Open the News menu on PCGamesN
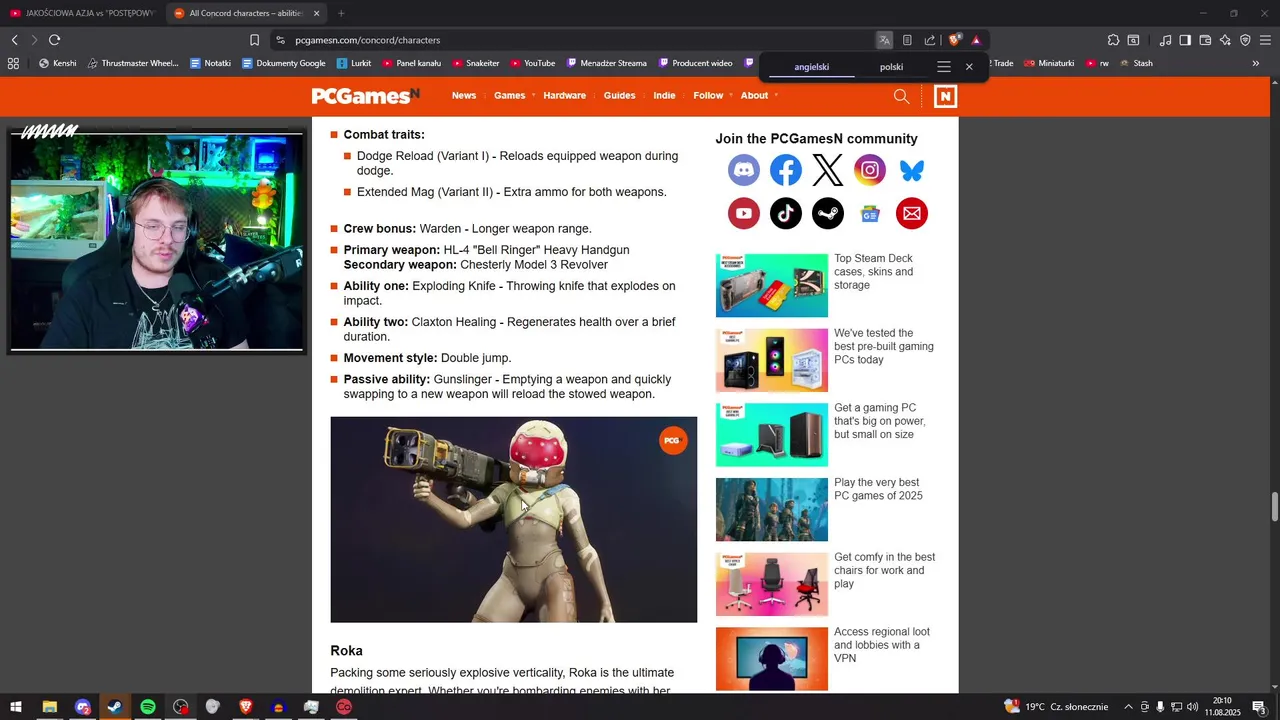Image resolution: width=1280 pixels, height=720 pixels. click(x=464, y=96)
